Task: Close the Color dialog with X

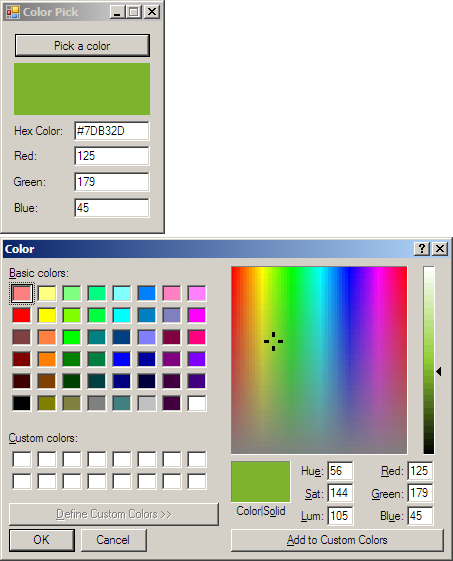Action: tap(440, 248)
